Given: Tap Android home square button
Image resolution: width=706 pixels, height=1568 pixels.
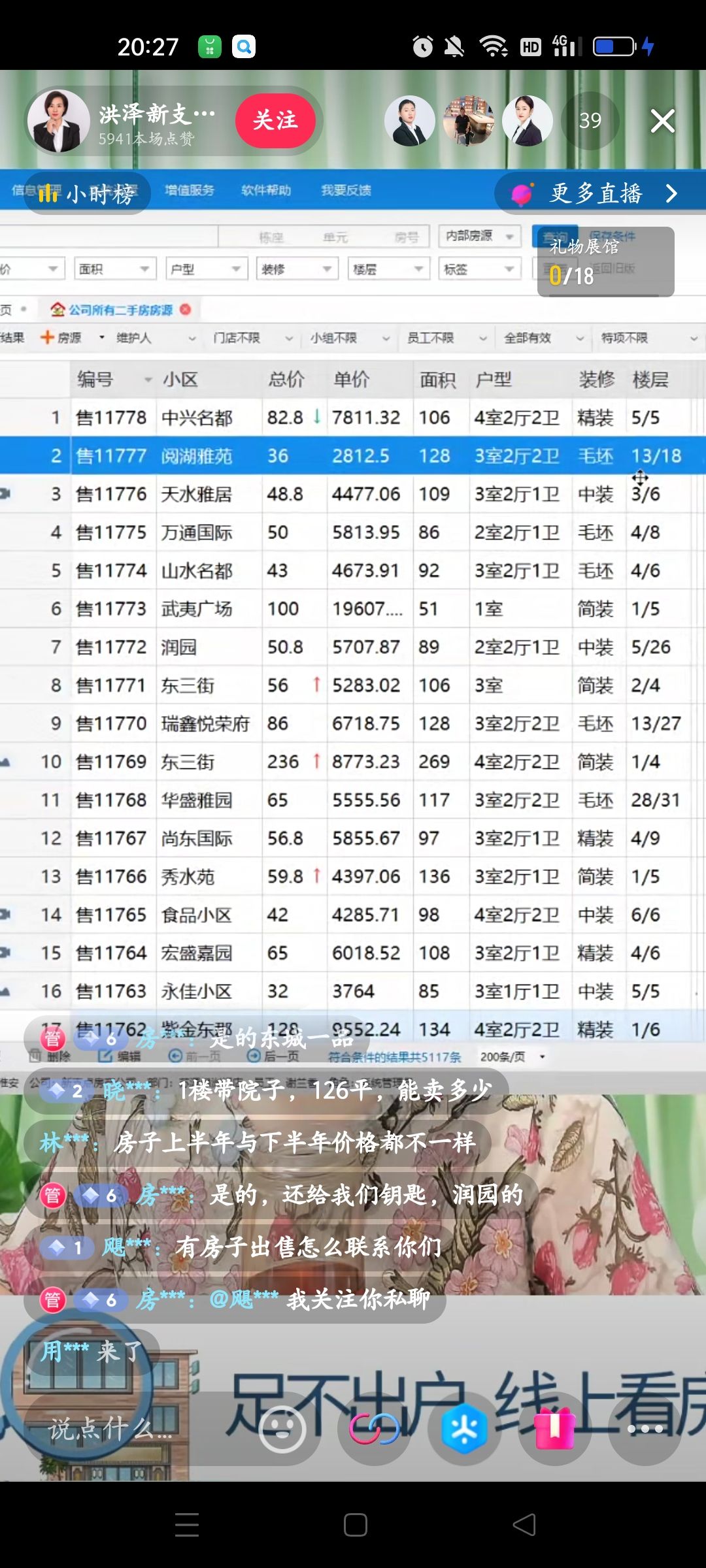Looking at the screenshot, I should [355, 1525].
